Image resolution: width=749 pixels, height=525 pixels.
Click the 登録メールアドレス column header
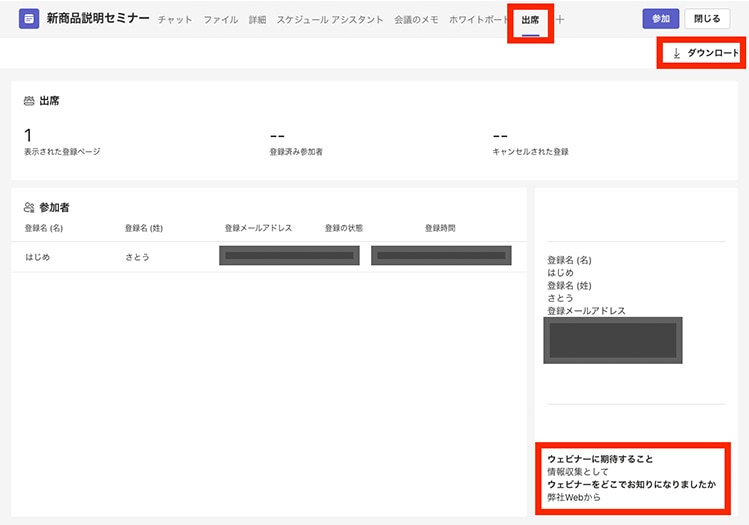258,228
